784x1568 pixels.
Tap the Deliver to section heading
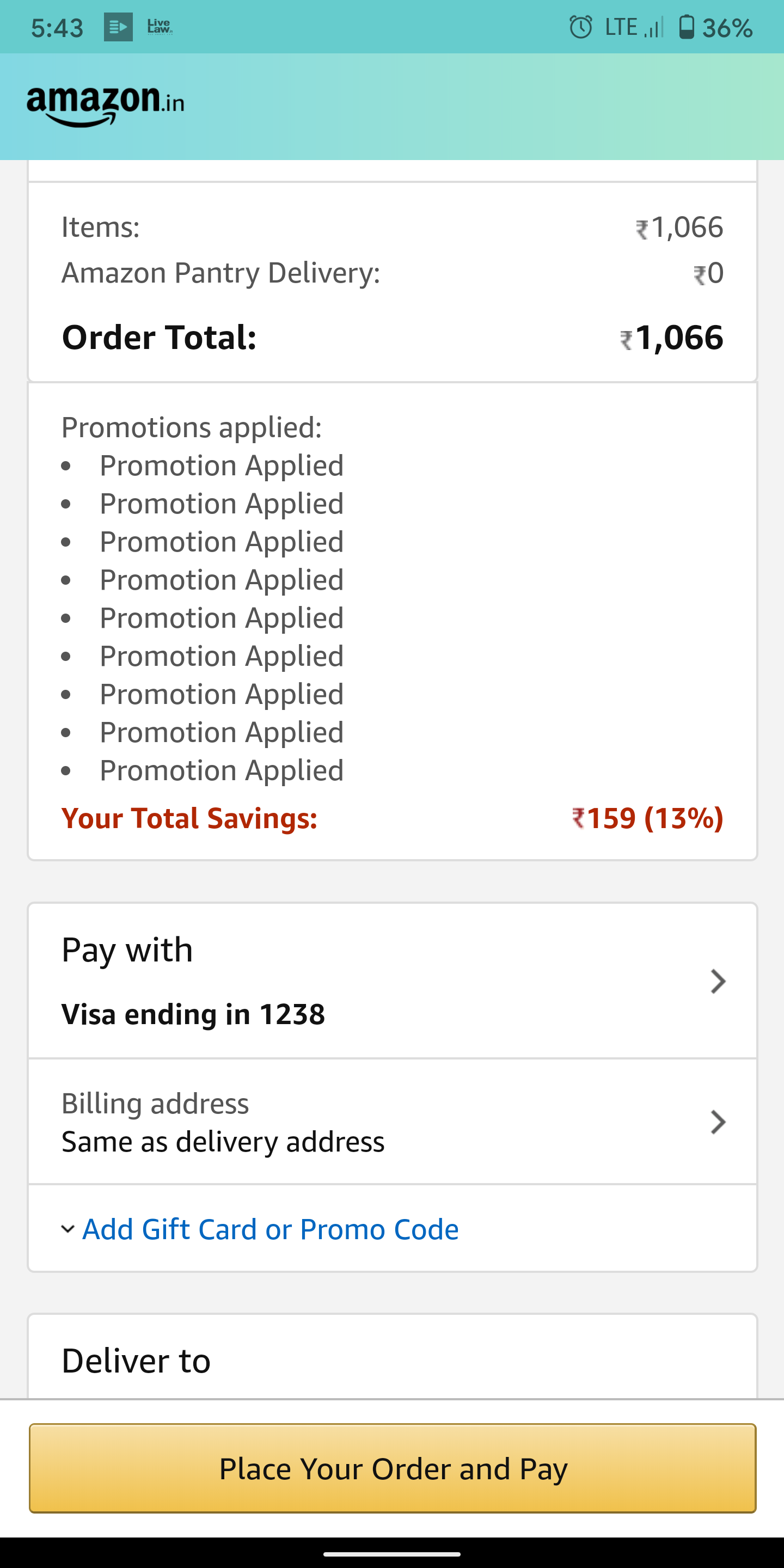[136, 1361]
